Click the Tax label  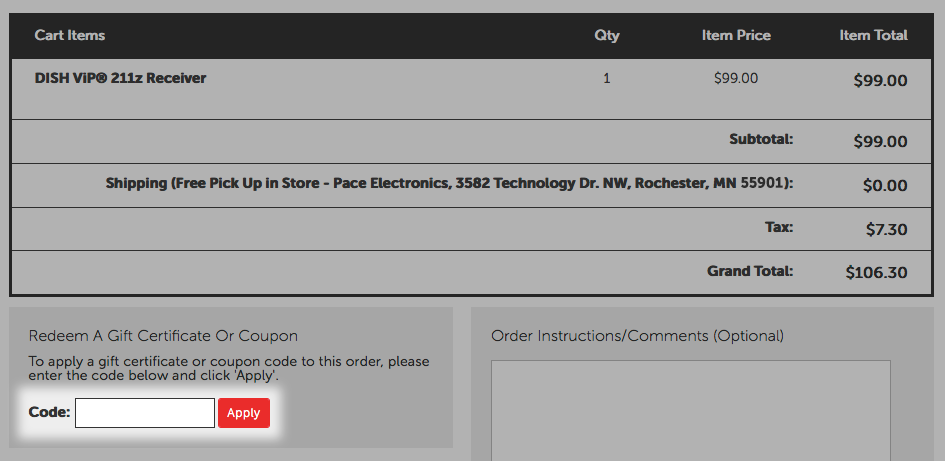coord(779,227)
